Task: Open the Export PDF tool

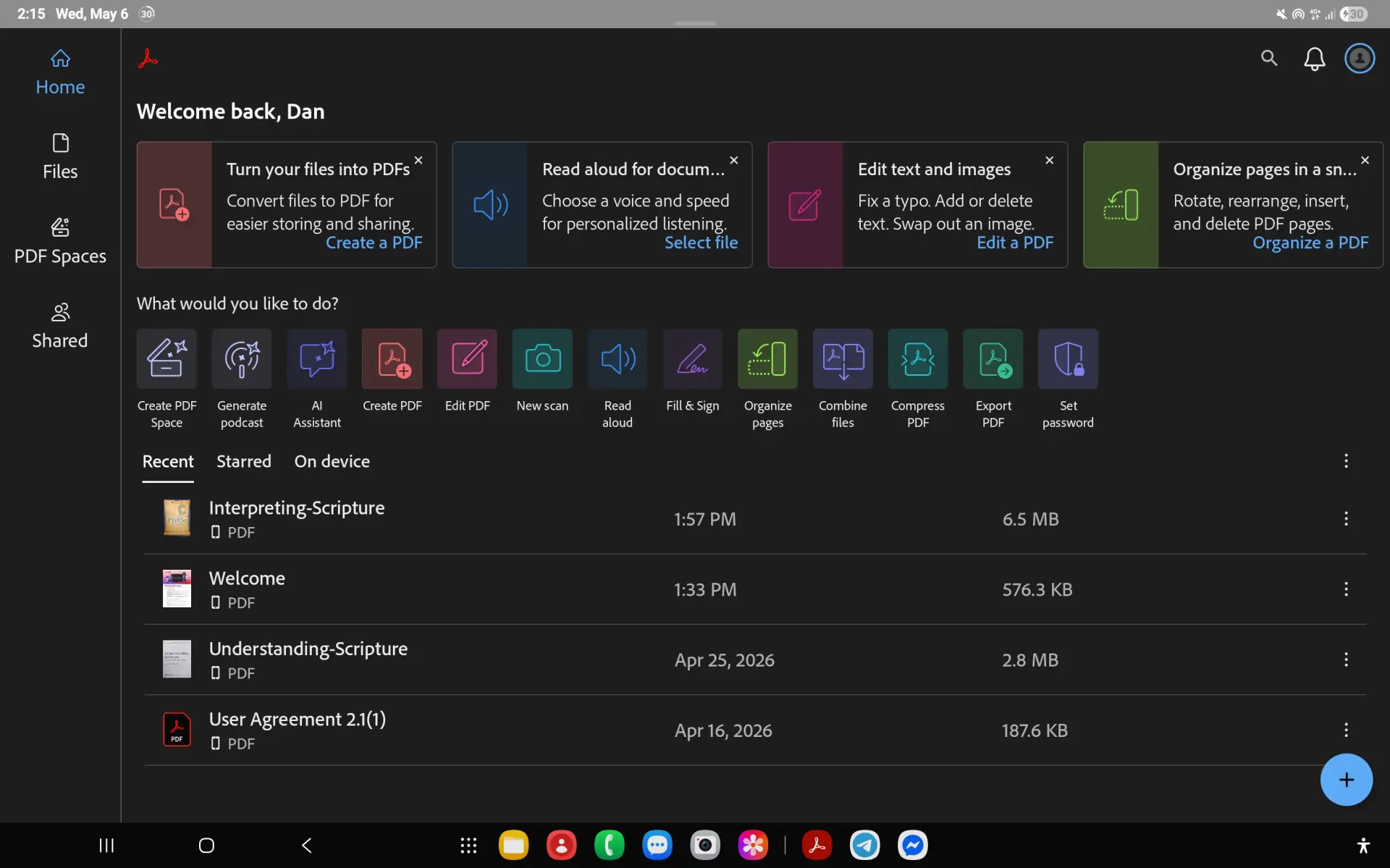Action: [993, 379]
